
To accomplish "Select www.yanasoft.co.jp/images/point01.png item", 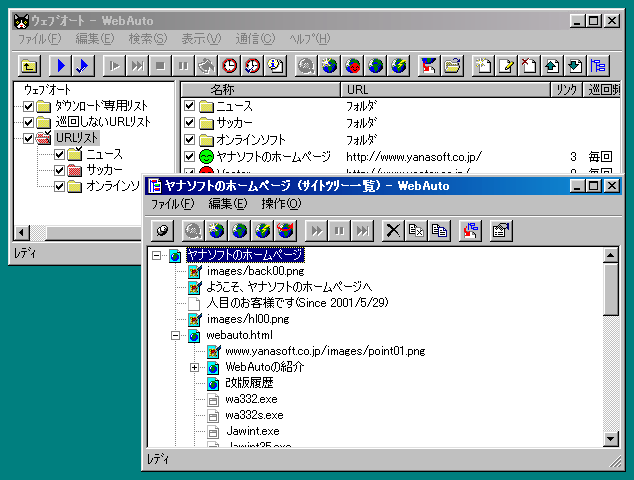I will (325, 351).
